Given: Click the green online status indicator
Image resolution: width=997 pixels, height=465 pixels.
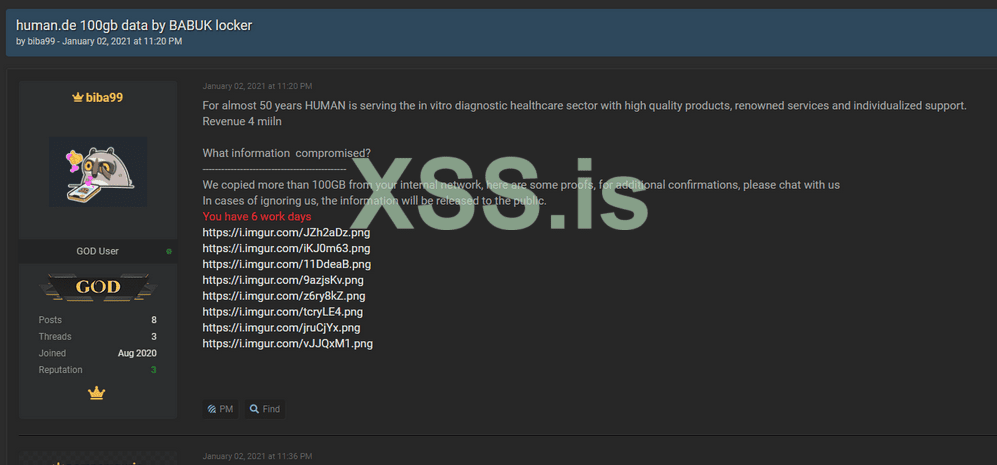Looking at the screenshot, I should tap(169, 251).
